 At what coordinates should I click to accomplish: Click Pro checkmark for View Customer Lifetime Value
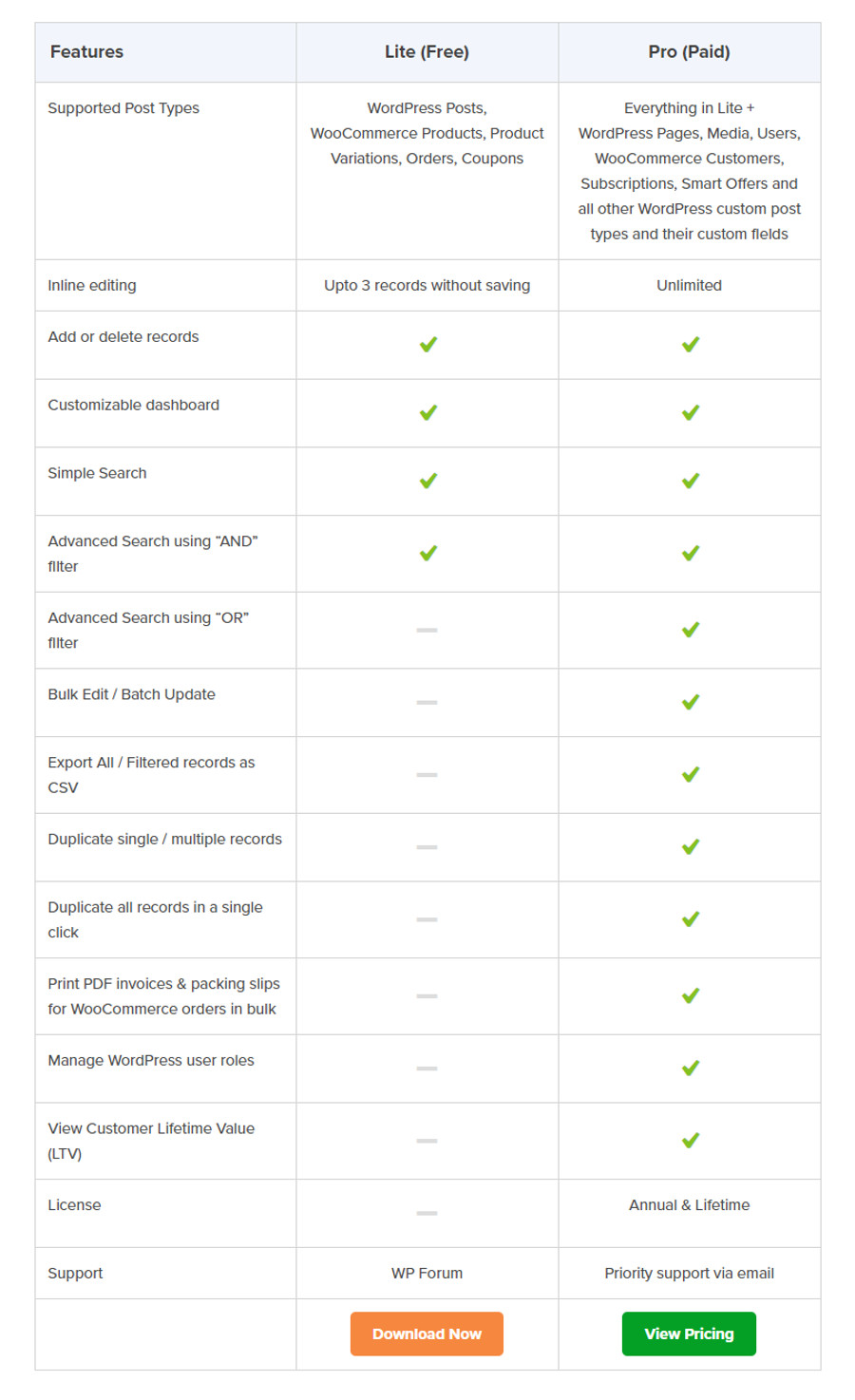[691, 1140]
